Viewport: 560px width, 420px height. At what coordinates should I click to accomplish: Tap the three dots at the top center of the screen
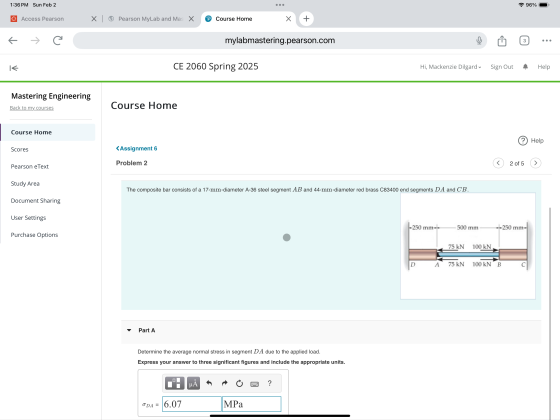[280, 5]
